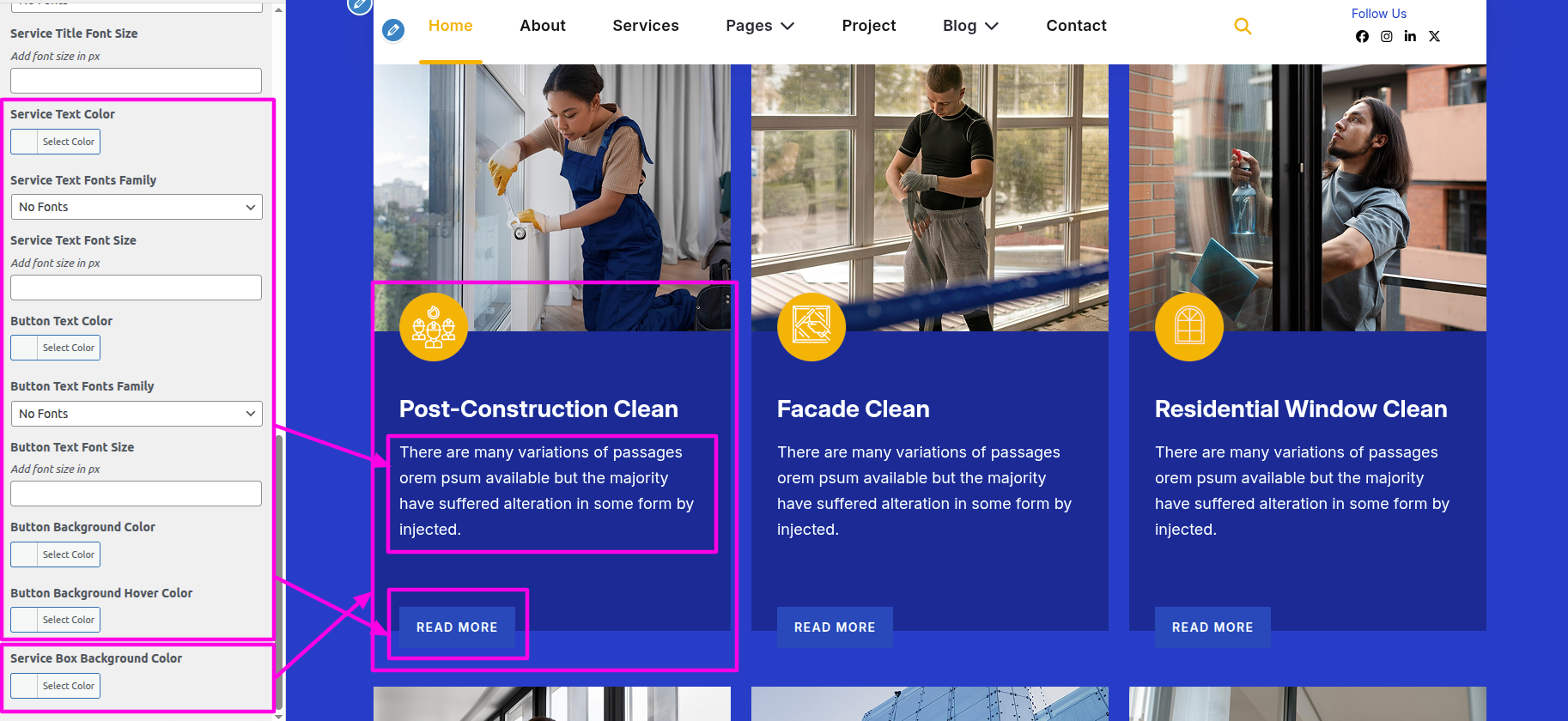Image resolution: width=1568 pixels, height=721 pixels.
Task: Click Read More under Residential Window Clean
Action: click(x=1212, y=627)
